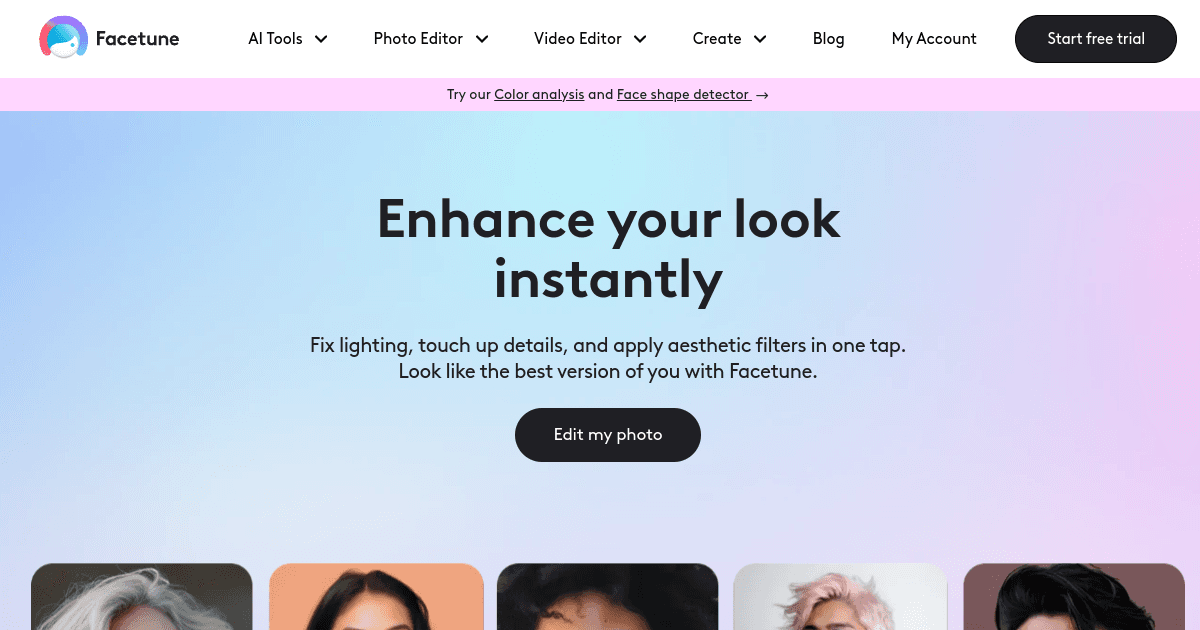Open the Facetune home wordmark
This screenshot has height=630, width=1200.
point(137,39)
